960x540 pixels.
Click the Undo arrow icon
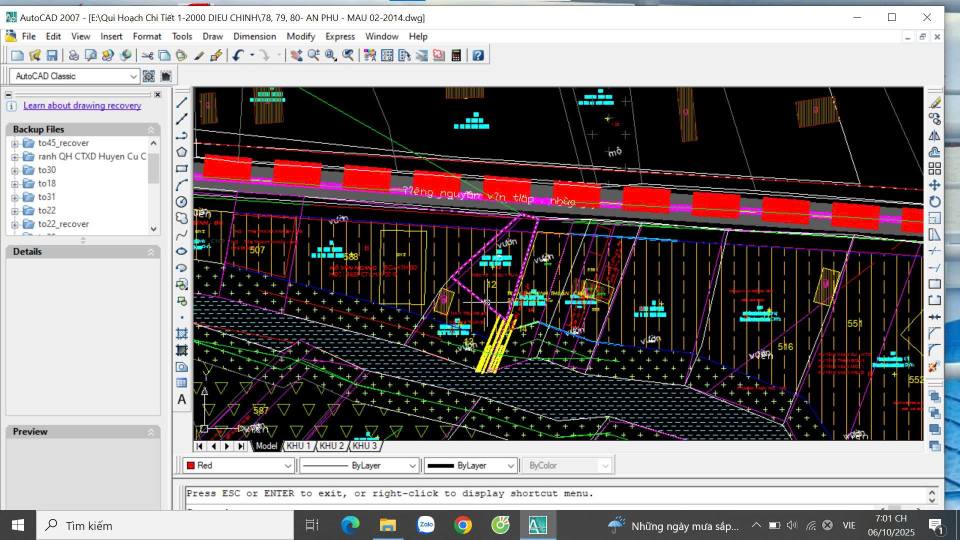point(238,55)
